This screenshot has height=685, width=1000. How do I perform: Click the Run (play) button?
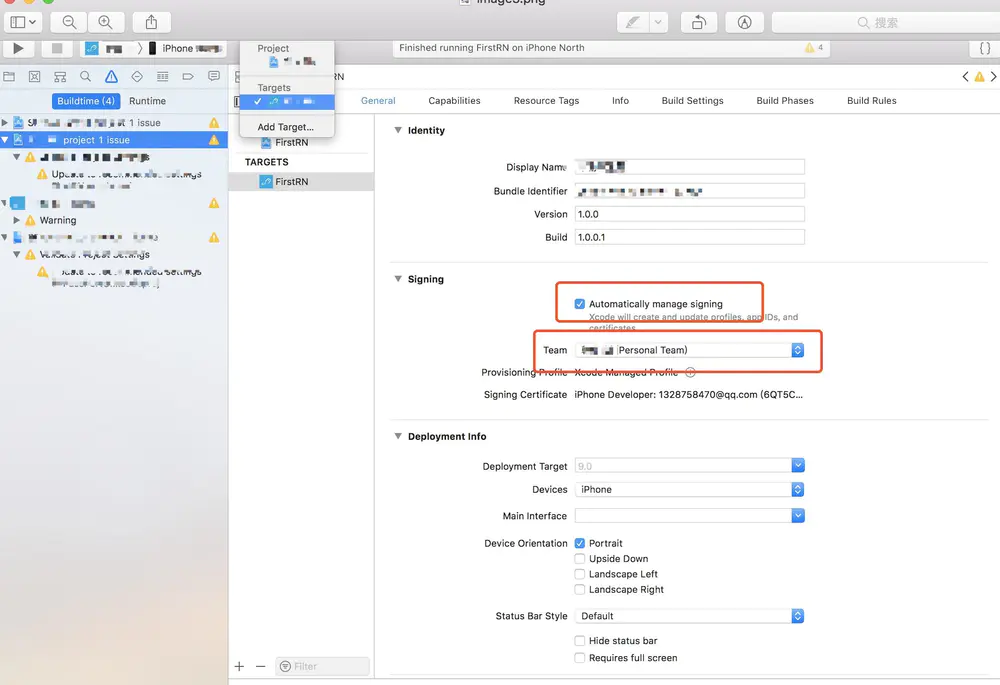coord(18,48)
